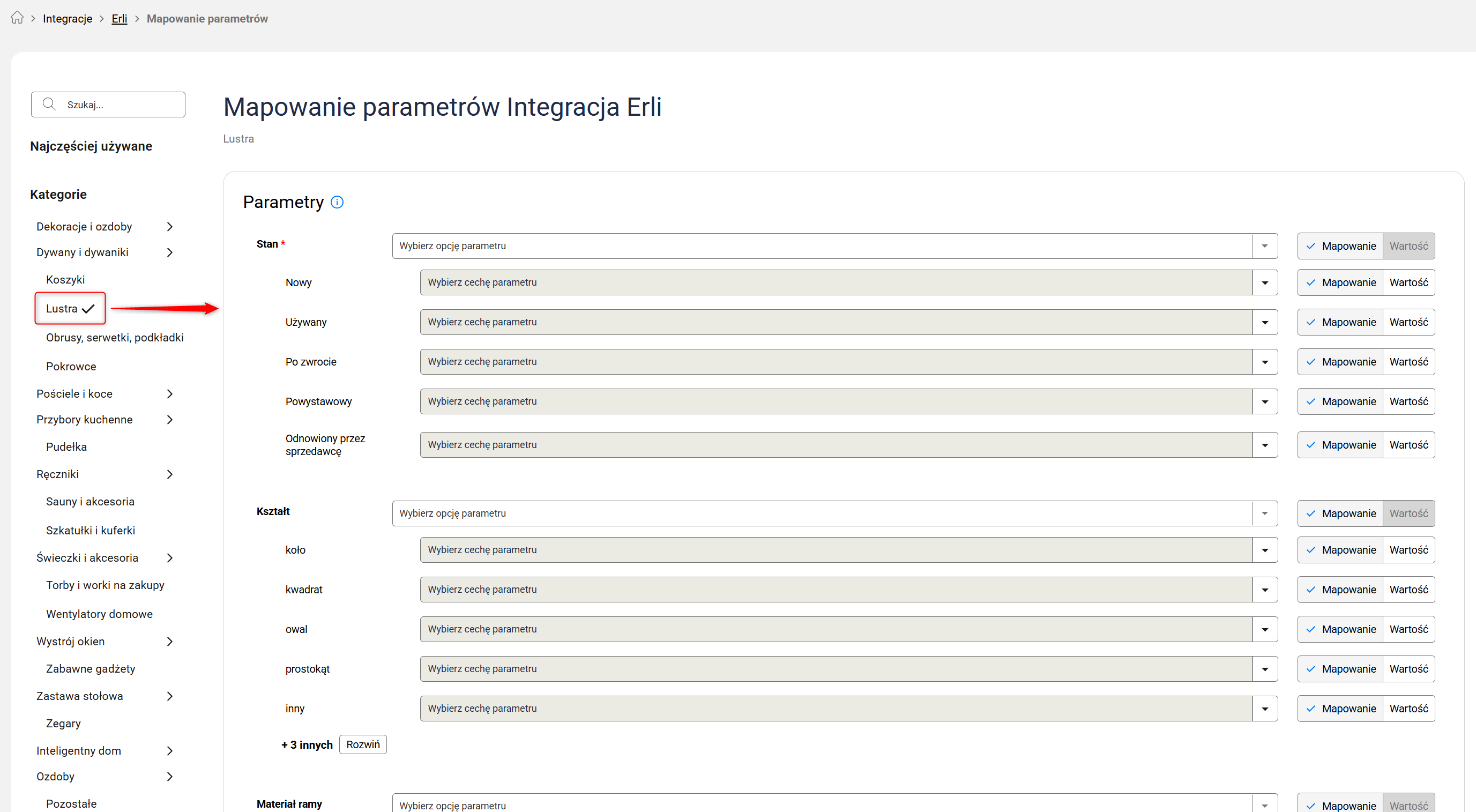Click Rozwiń button to show more shapes
This screenshot has width=1476, height=812.
pos(363,745)
